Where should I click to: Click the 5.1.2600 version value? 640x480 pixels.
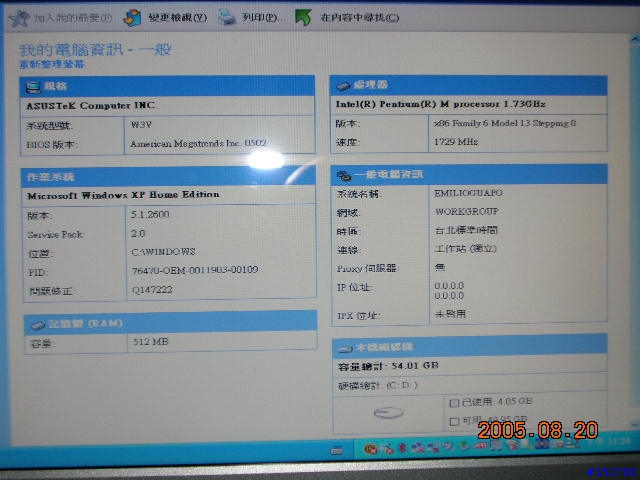click(x=150, y=214)
